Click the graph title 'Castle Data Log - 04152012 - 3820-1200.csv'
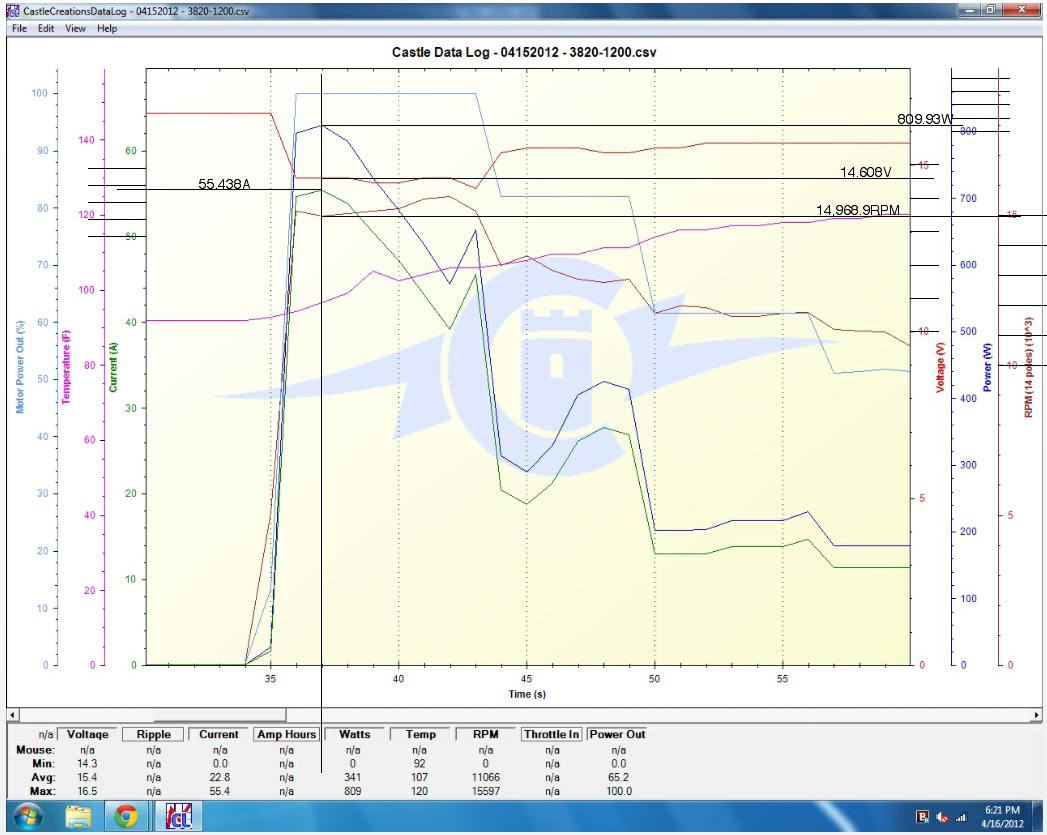1047x835 pixels. [x=524, y=52]
